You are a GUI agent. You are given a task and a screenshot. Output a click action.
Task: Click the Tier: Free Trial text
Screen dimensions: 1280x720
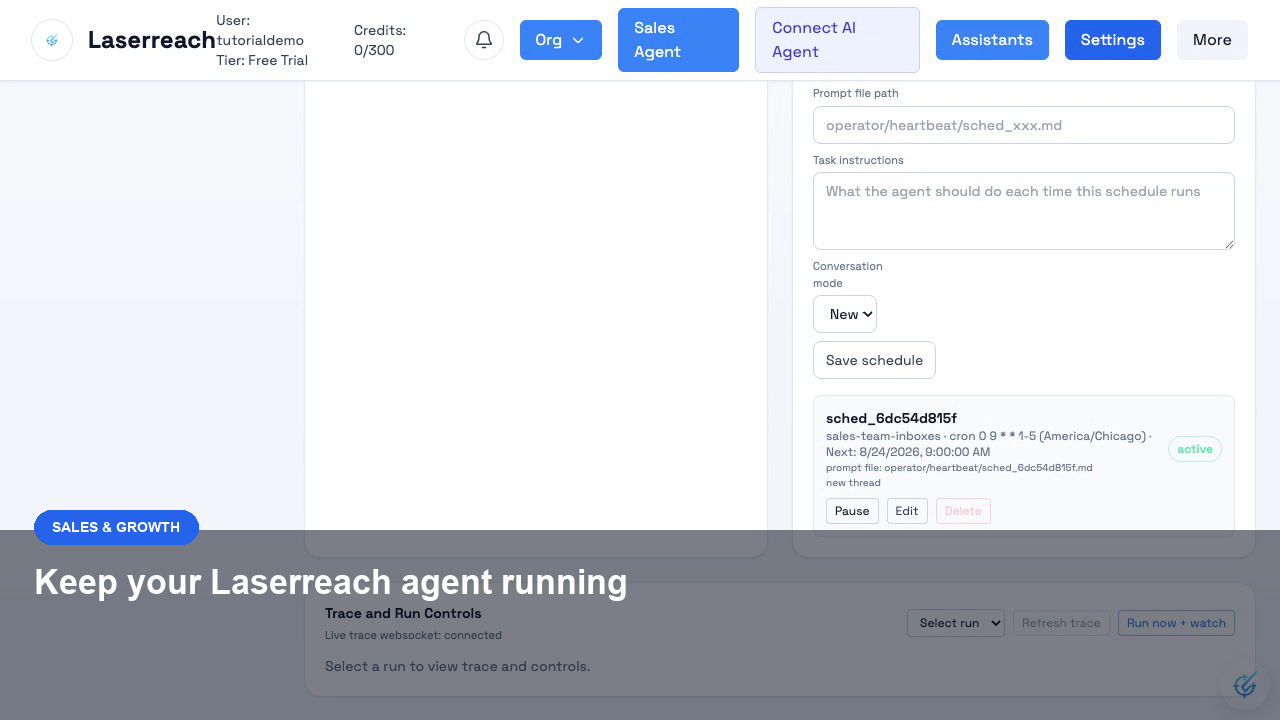[x=262, y=60]
